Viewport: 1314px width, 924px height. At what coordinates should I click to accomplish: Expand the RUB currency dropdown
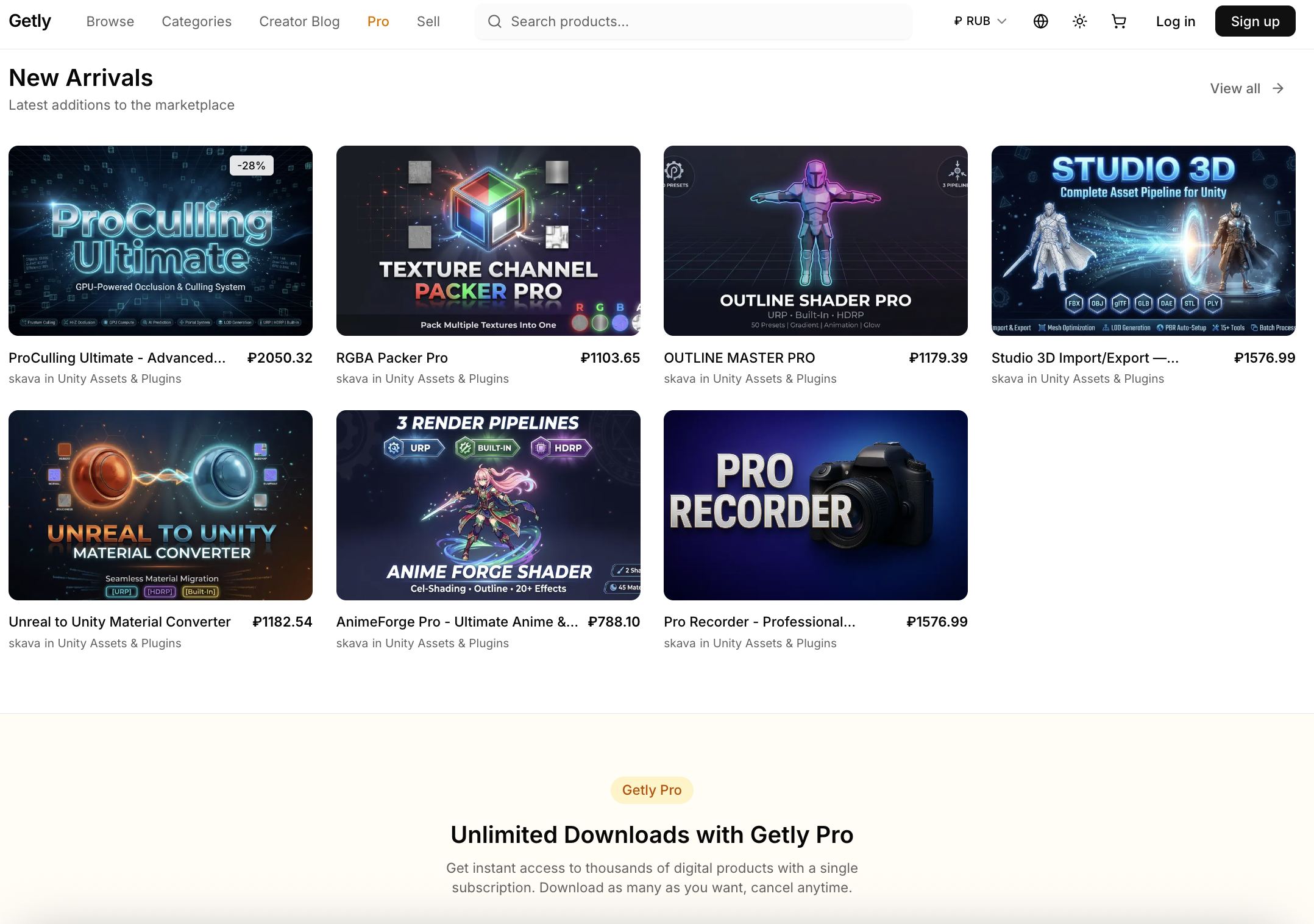[x=980, y=21]
